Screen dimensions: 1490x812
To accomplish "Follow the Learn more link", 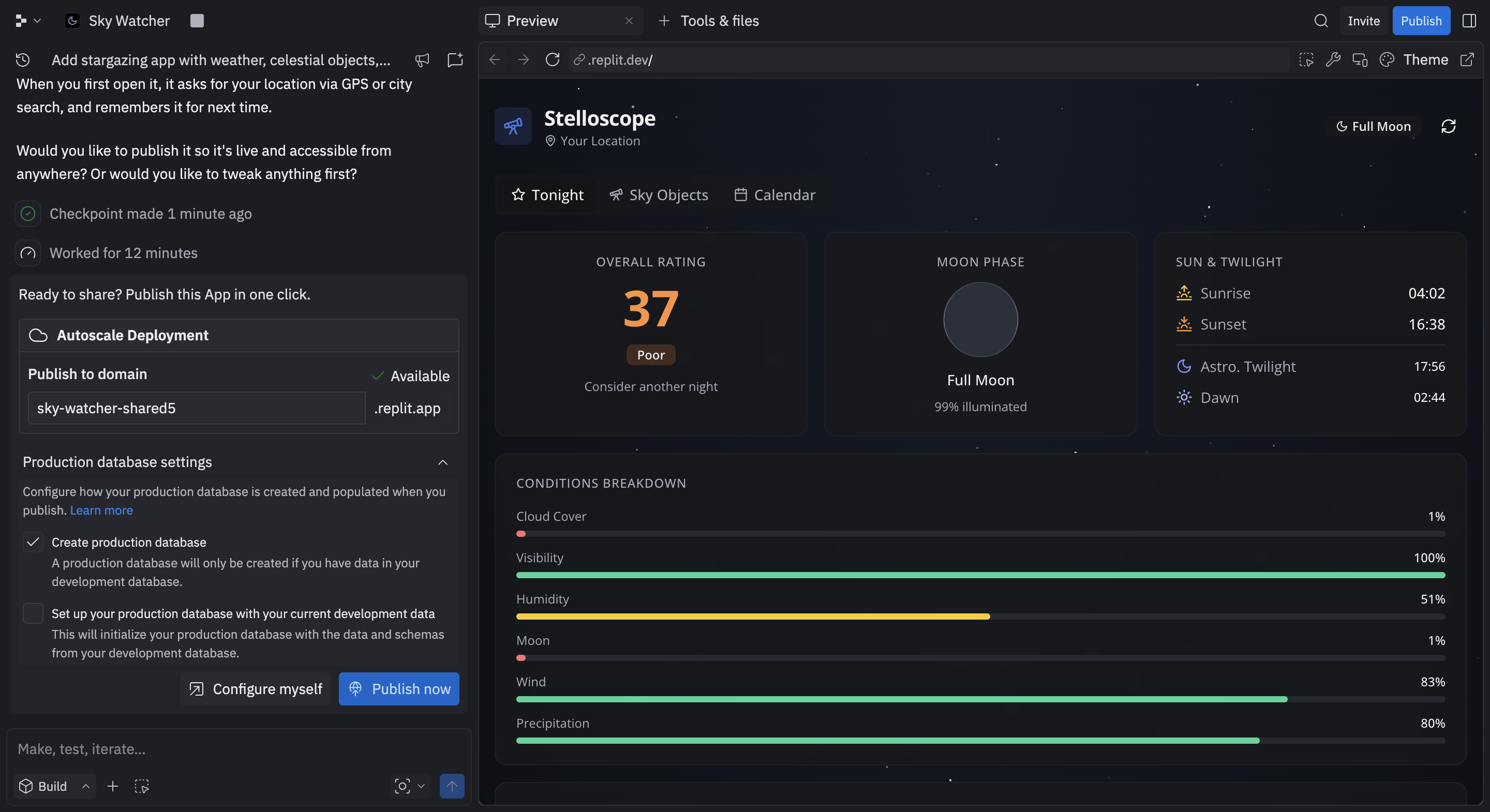I will [x=101, y=510].
